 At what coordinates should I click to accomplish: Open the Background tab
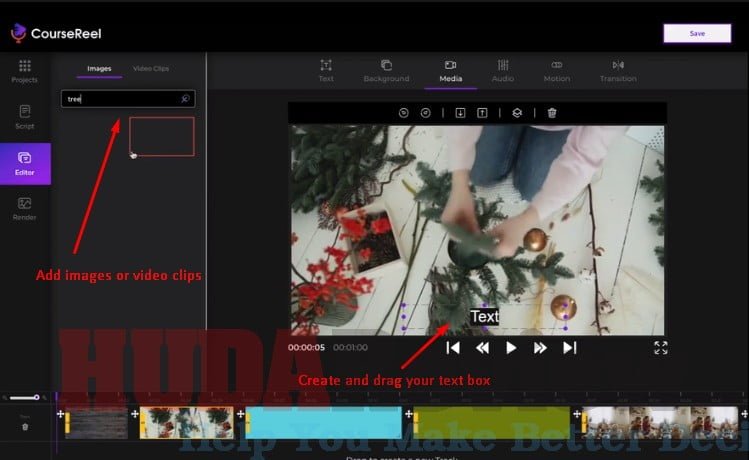386,71
